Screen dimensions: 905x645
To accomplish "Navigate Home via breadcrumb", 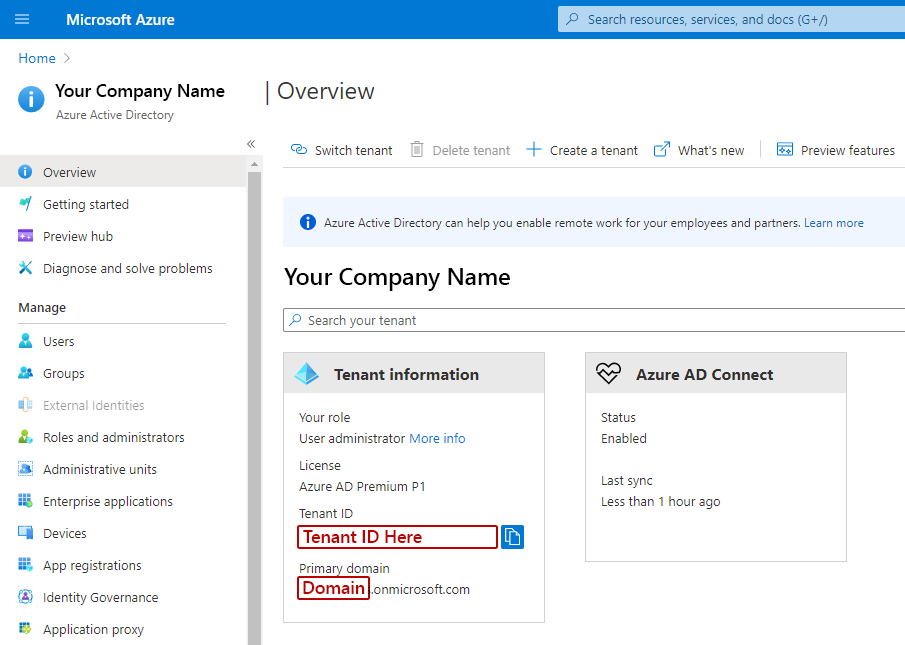I will (37, 58).
